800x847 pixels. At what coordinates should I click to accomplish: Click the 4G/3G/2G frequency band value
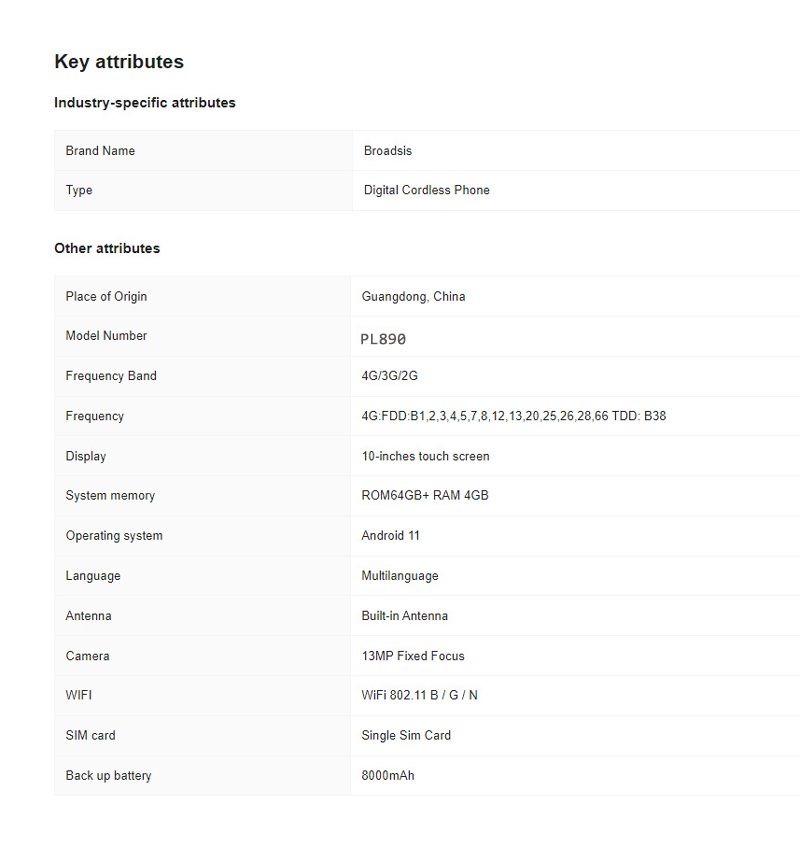389,376
